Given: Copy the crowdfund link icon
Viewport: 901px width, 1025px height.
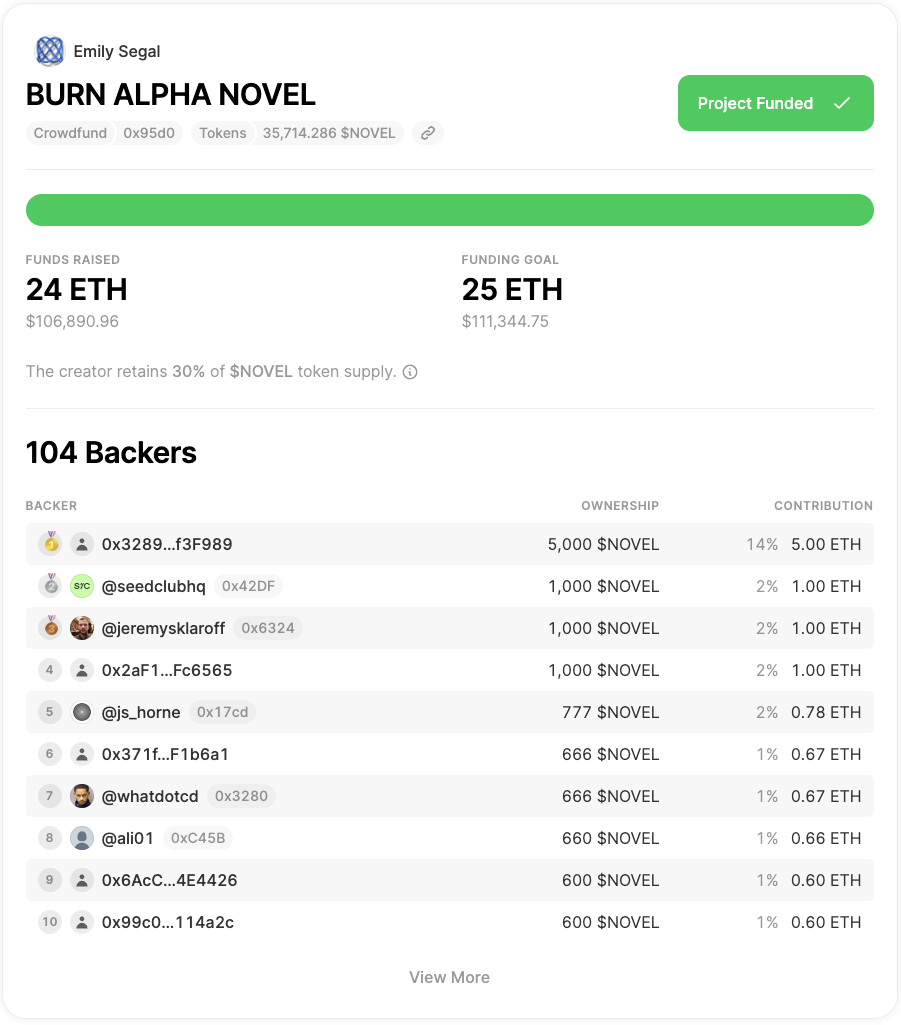Looking at the screenshot, I should tap(428, 133).
